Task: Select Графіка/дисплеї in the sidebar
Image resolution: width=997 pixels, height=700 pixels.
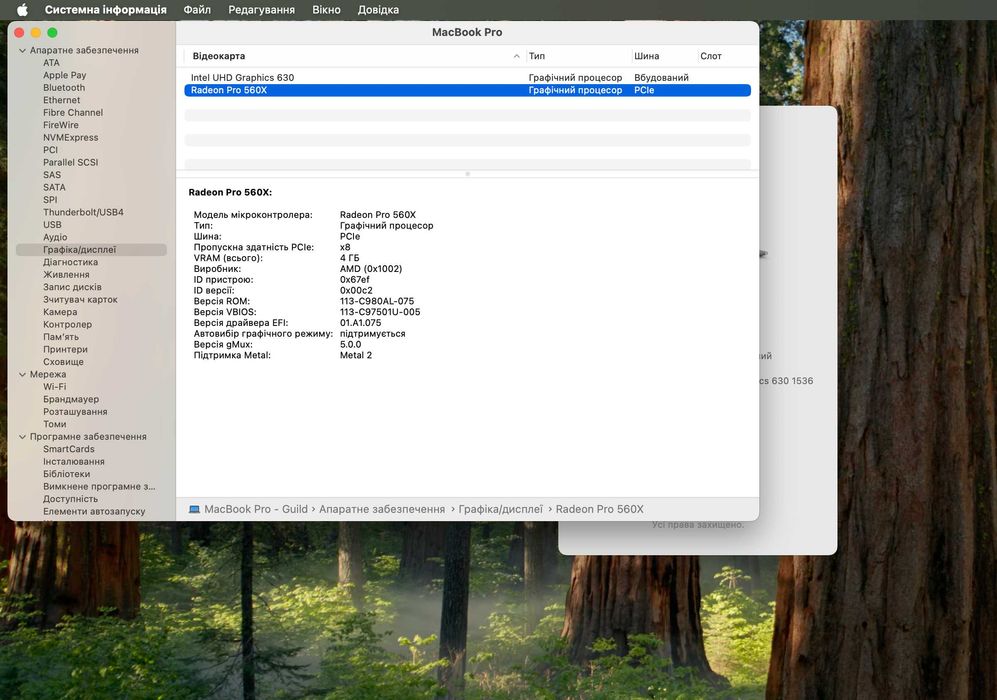Action: (x=91, y=250)
